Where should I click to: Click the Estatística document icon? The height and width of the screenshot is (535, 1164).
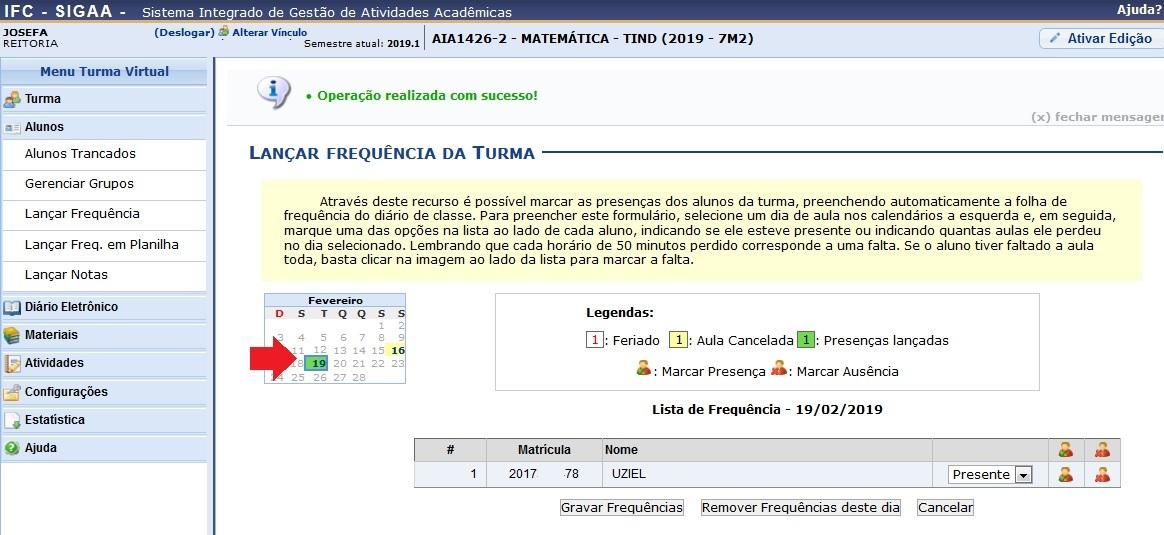[11, 420]
